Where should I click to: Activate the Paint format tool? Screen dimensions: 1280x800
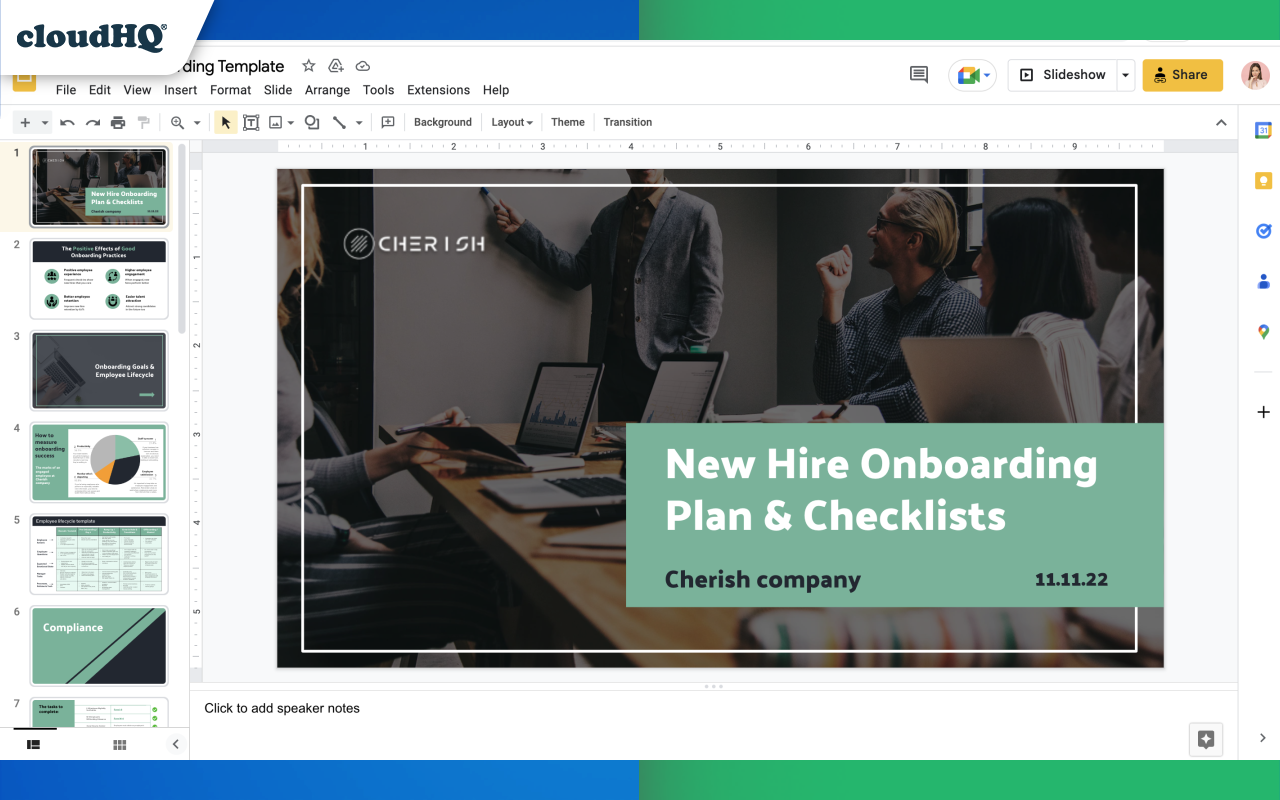(144, 122)
